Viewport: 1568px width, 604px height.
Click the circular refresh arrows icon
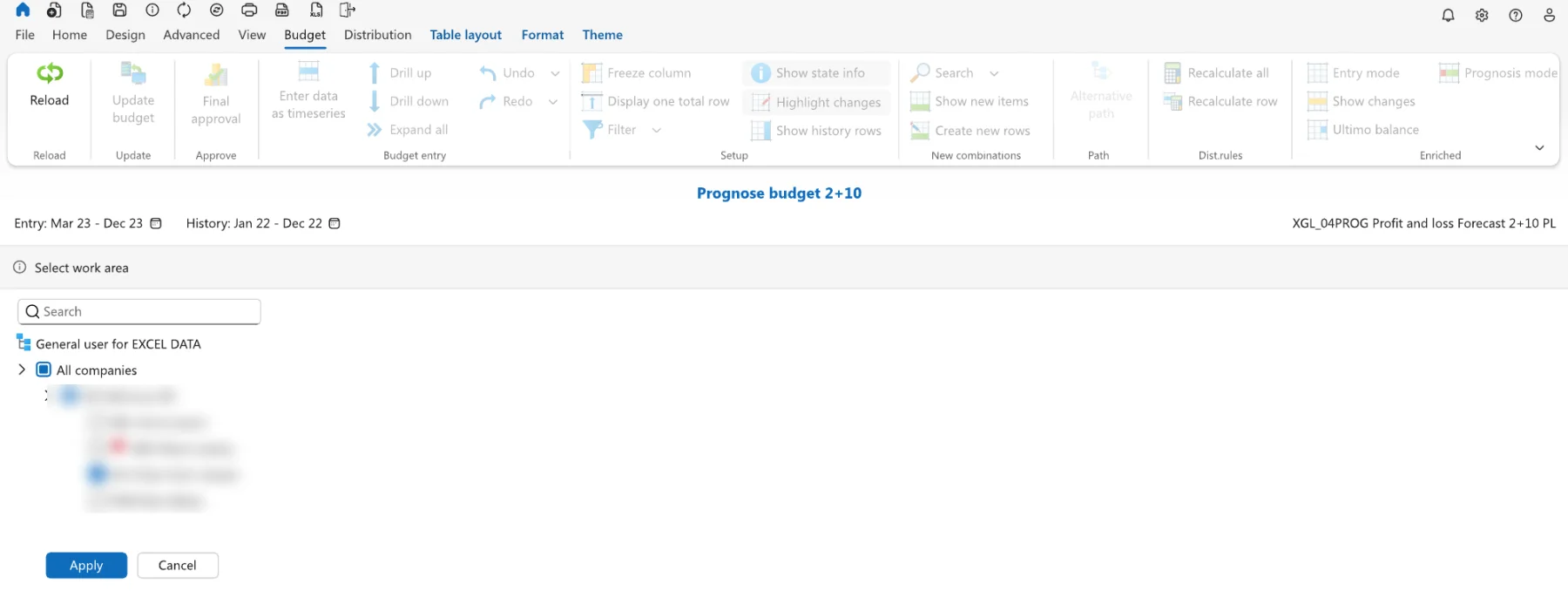(x=184, y=10)
